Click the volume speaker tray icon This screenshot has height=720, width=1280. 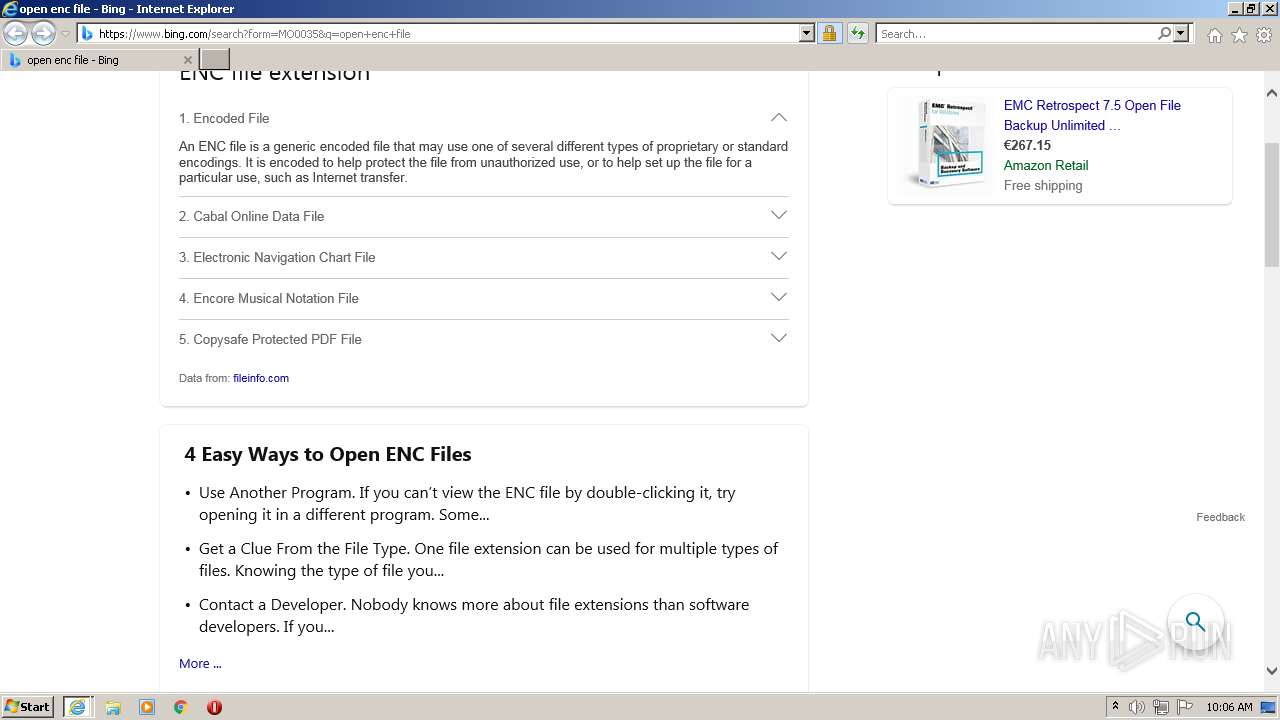pyautogui.click(x=1137, y=707)
